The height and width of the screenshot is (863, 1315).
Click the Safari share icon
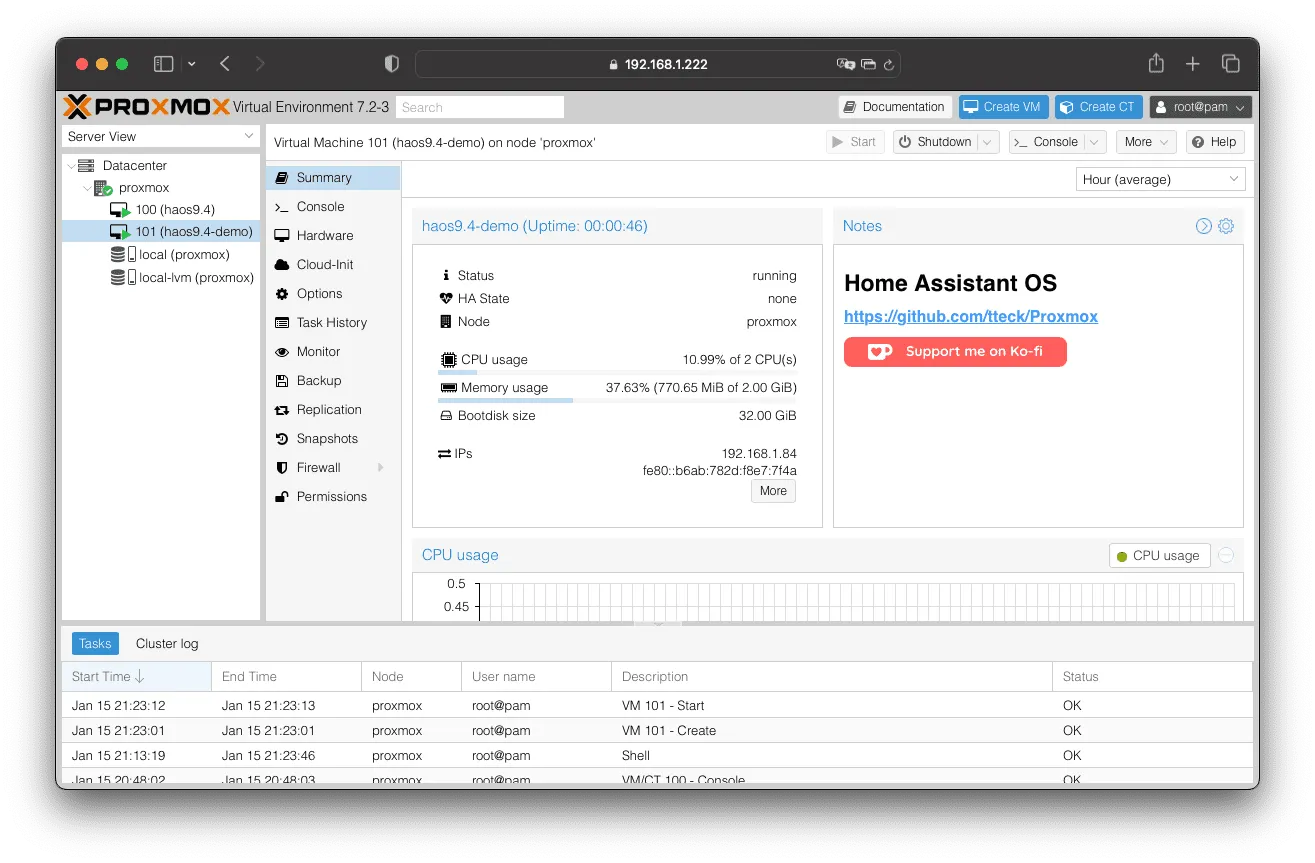pyautogui.click(x=1156, y=63)
